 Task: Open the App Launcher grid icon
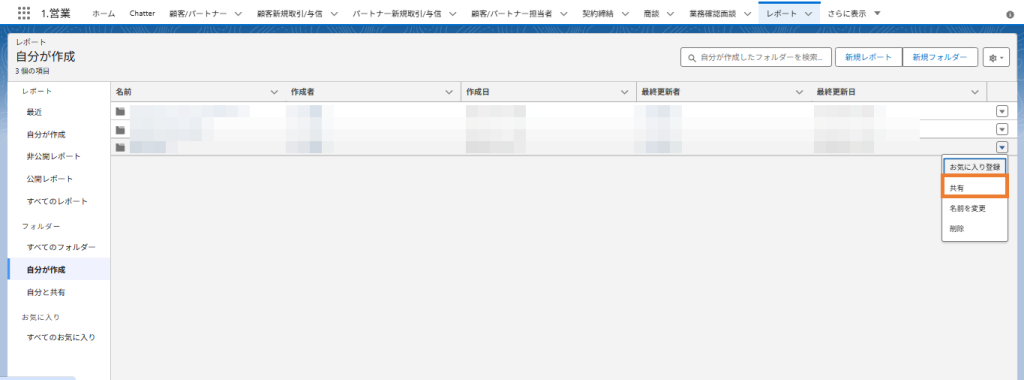24,12
